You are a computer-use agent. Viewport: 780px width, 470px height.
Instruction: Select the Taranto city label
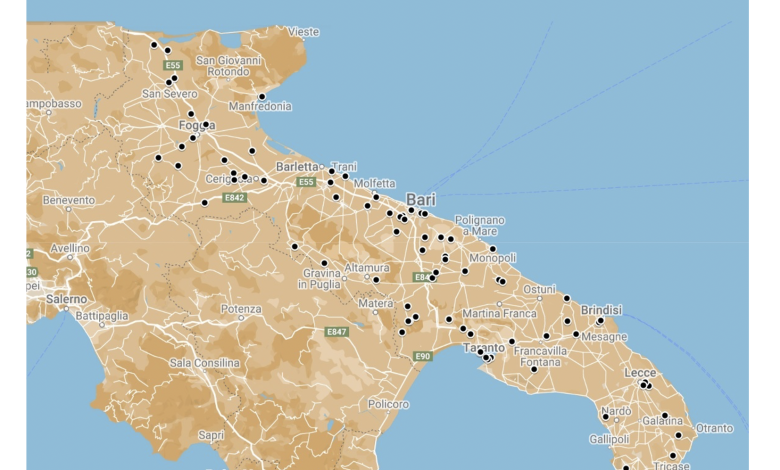(484, 347)
